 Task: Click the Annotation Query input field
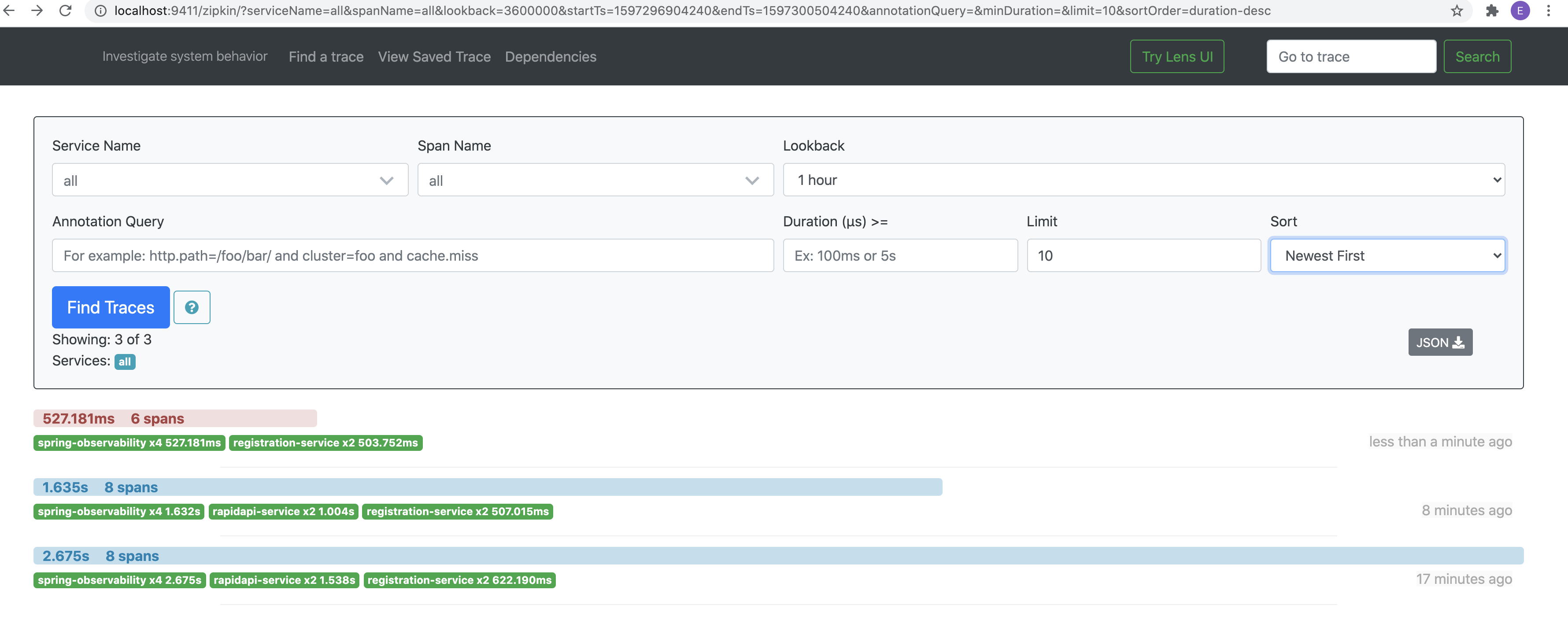click(412, 256)
